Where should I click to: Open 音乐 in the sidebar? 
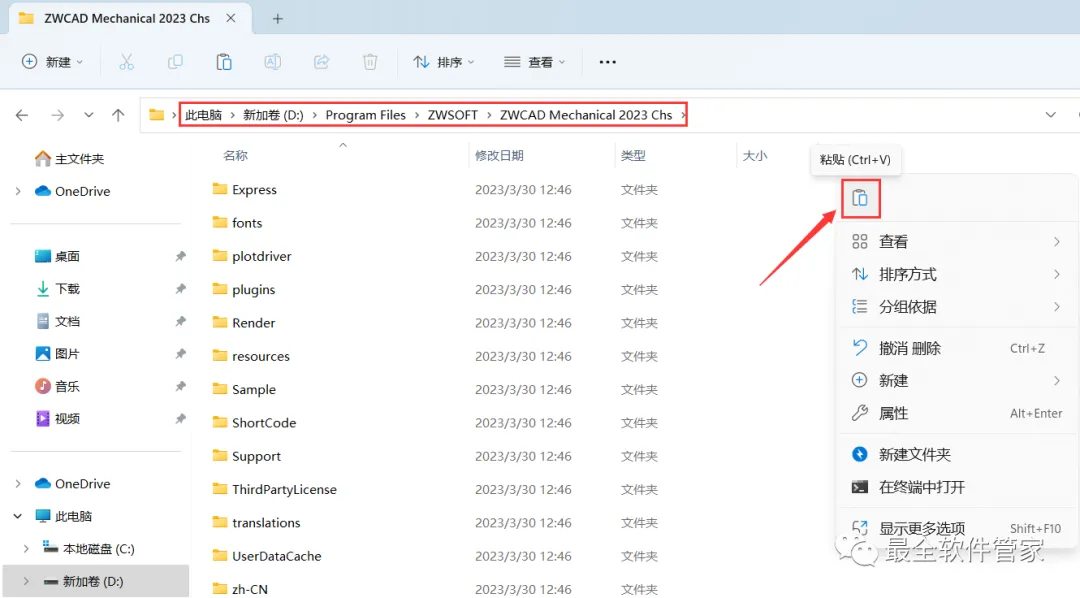(x=57, y=386)
